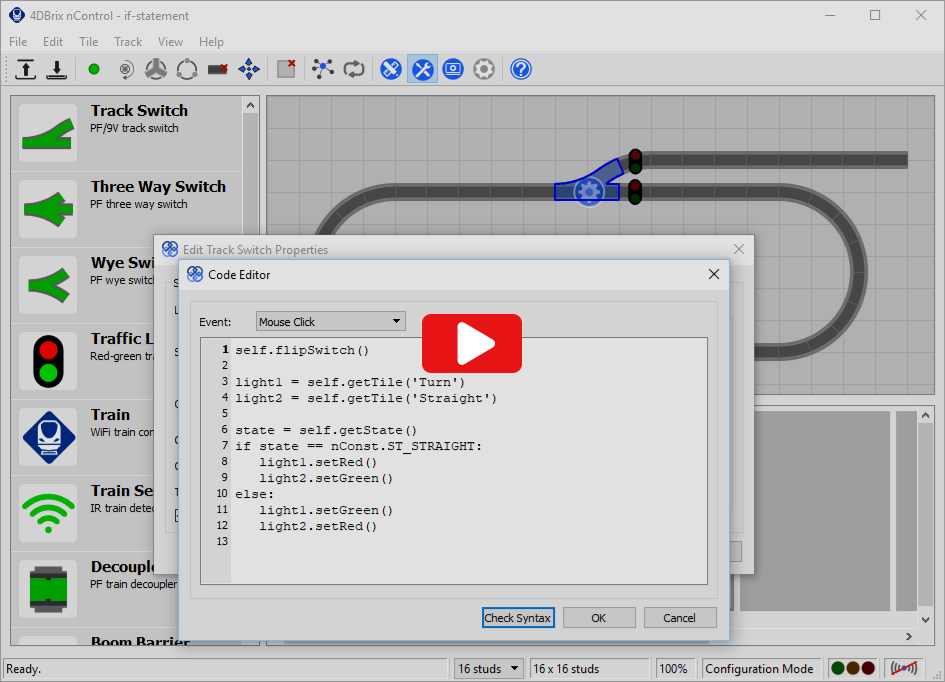Pick the Traffic Light tile icon
This screenshot has height=682, width=945.
click(48, 361)
